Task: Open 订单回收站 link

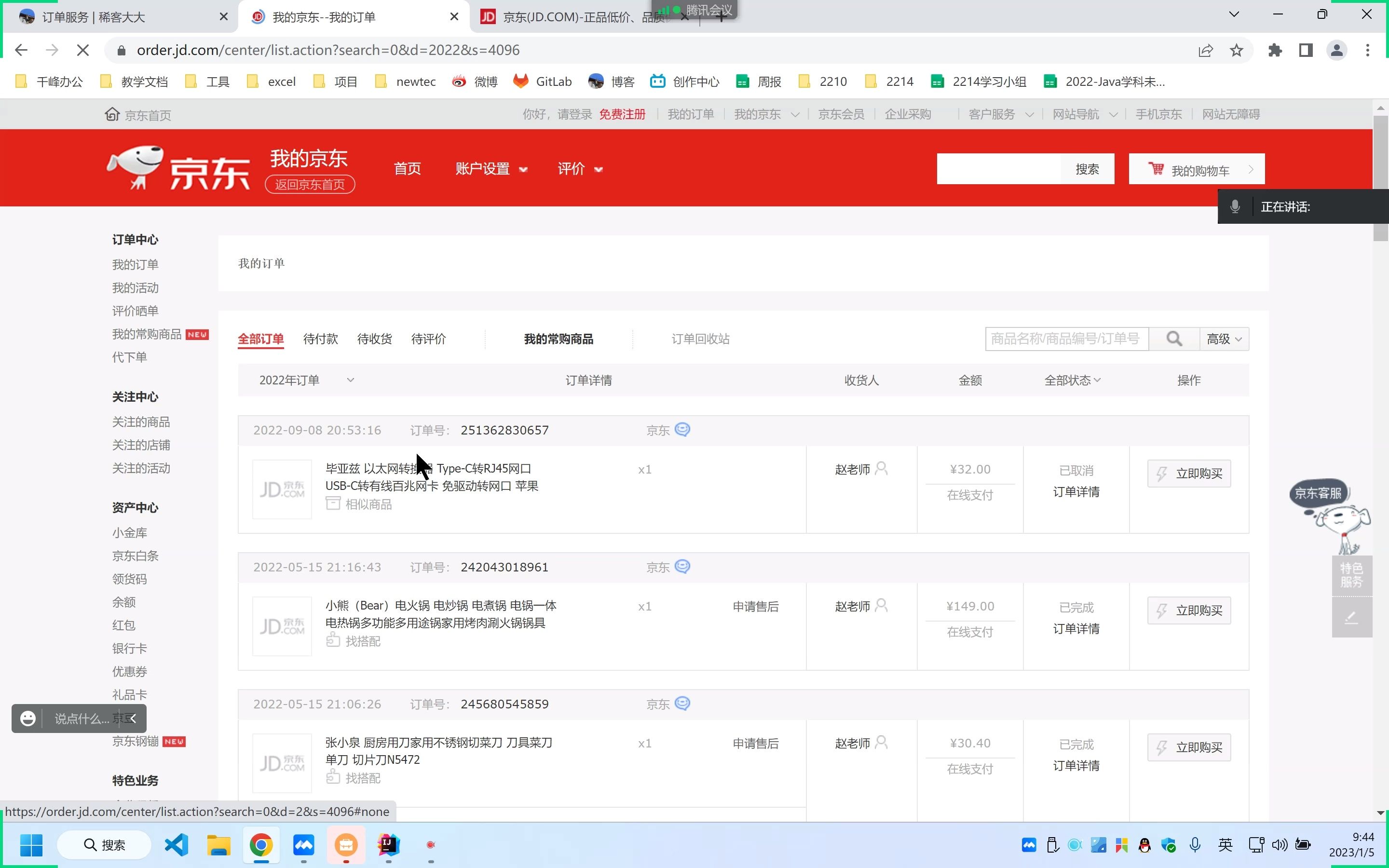Action: pos(700,339)
